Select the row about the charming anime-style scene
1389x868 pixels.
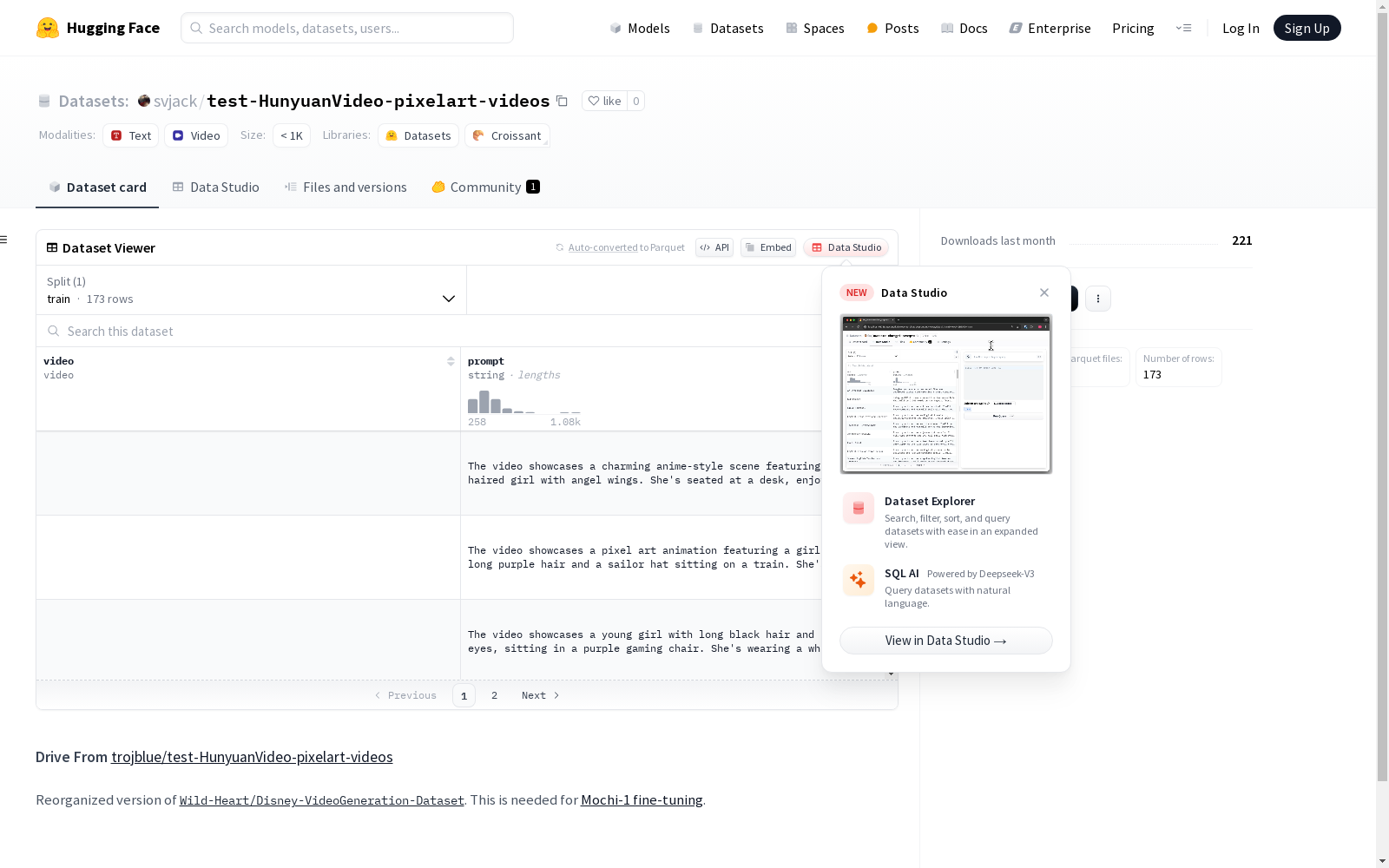pyautogui.click(x=429, y=473)
